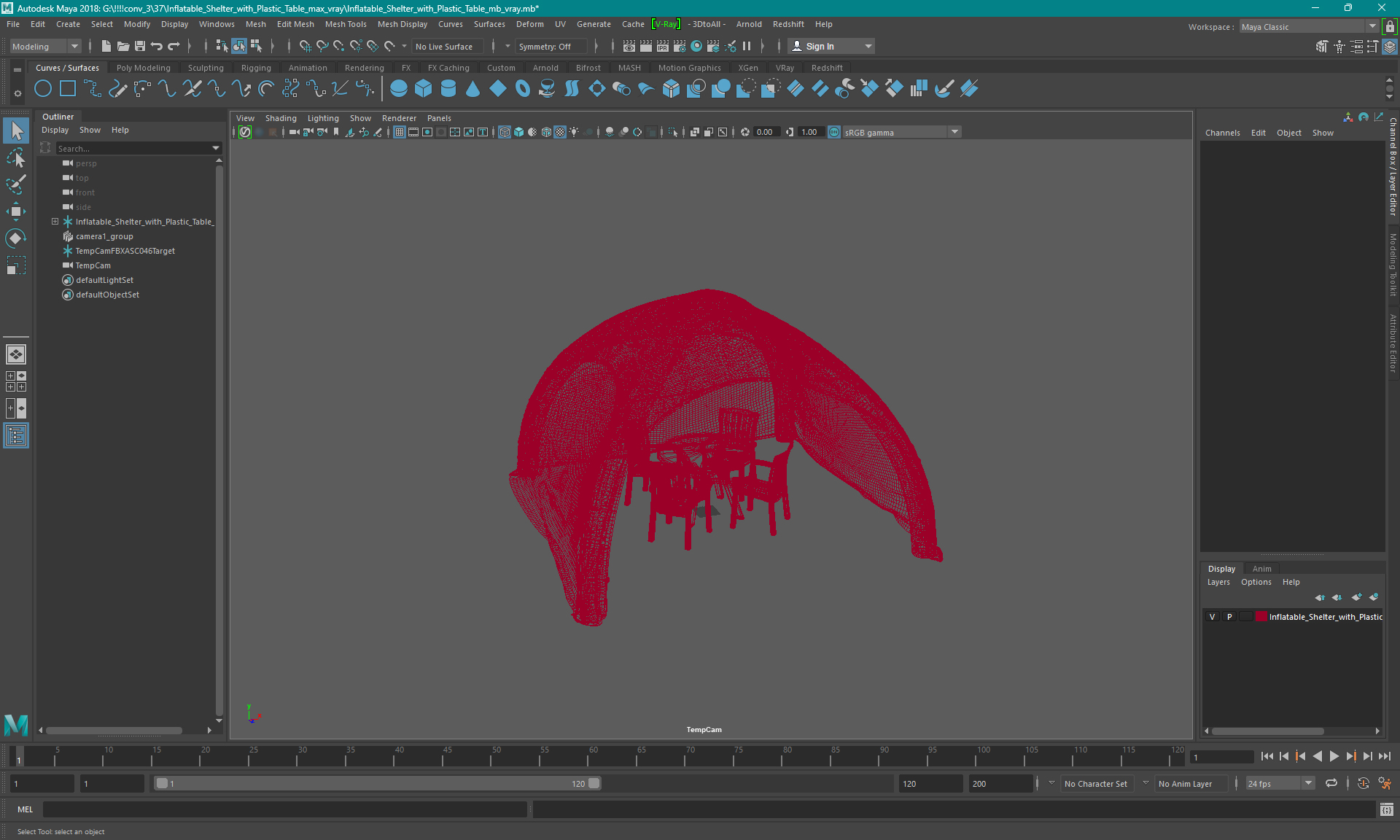1400x840 pixels.
Task: Click the New Scene icon
Action: pyautogui.click(x=106, y=46)
